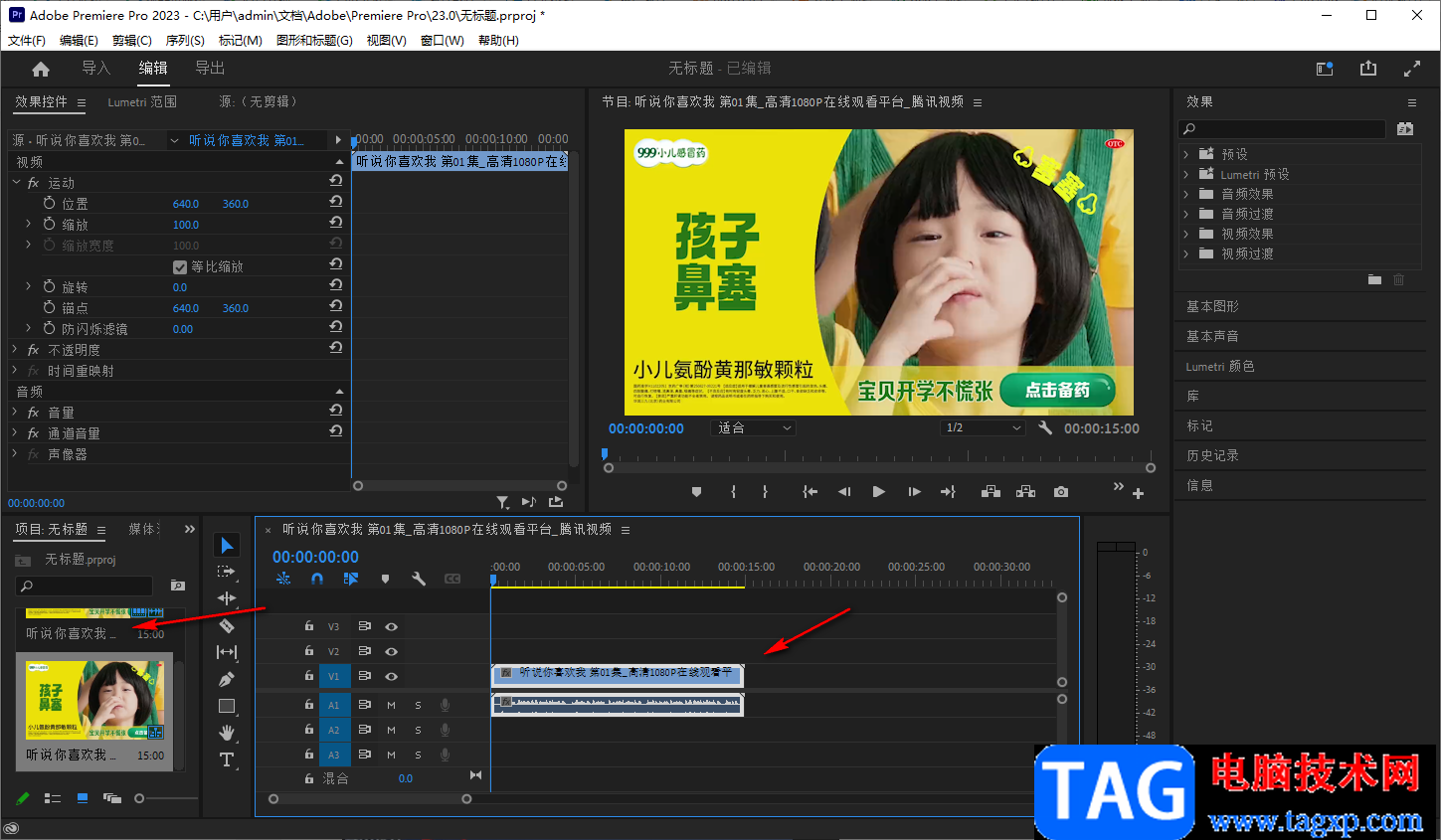Open the File menu
This screenshot has height=840, width=1441.
(x=27, y=41)
